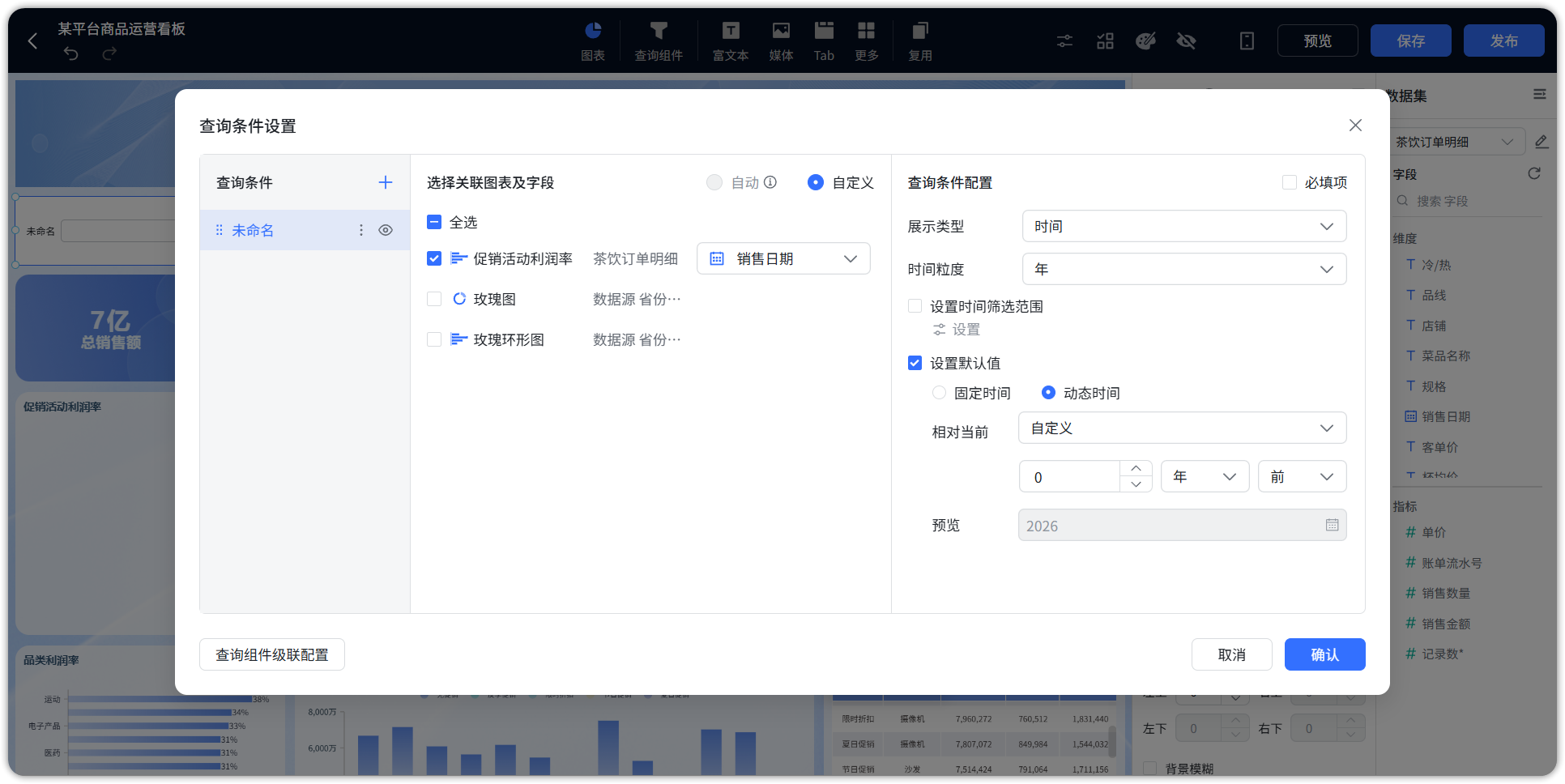Screen dimensions: 1565x784
Task: Select the 动态时间 radio button
Action: pyautogui.click(x=1048, y=393)
